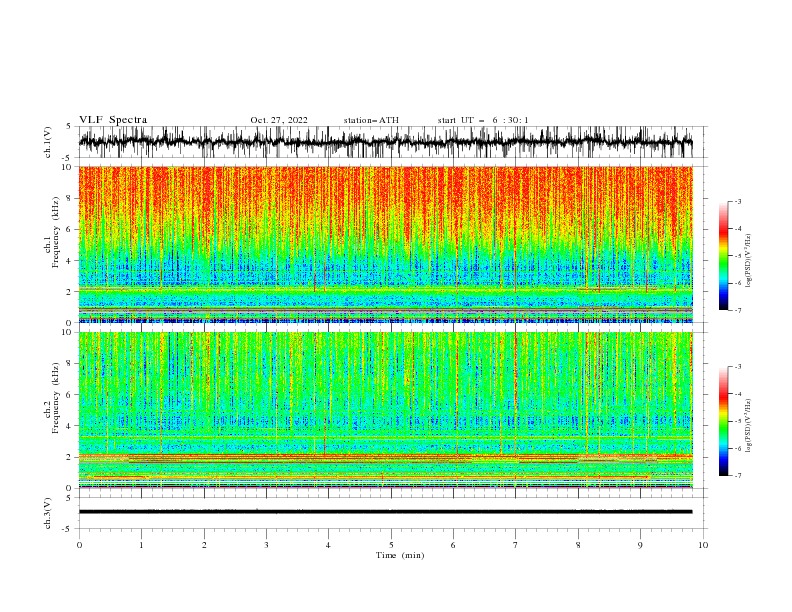Click the ch.1 spectrogram panel
The image size is (792, 612).
[385, 244]
